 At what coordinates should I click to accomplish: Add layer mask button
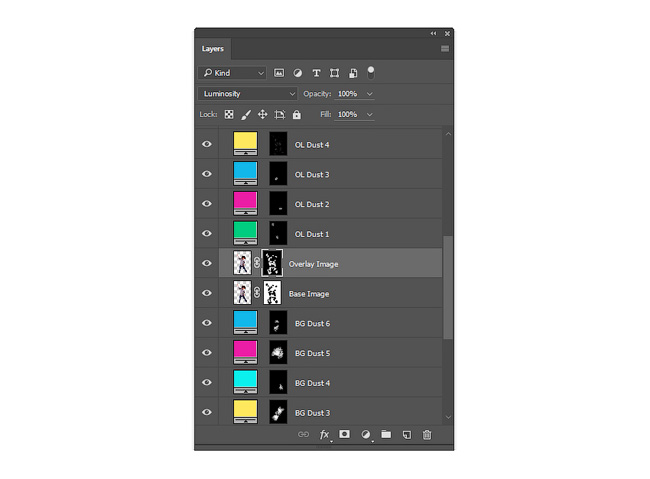point(344,434)
